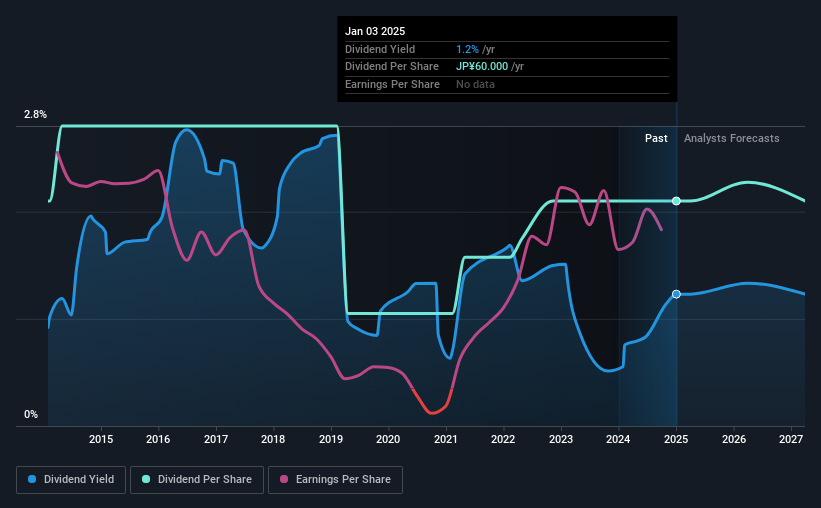Toggle the Dividend Yield legend button
Image resolution: width=821 pixels, height=508 pixels.
tap(71, 480)
